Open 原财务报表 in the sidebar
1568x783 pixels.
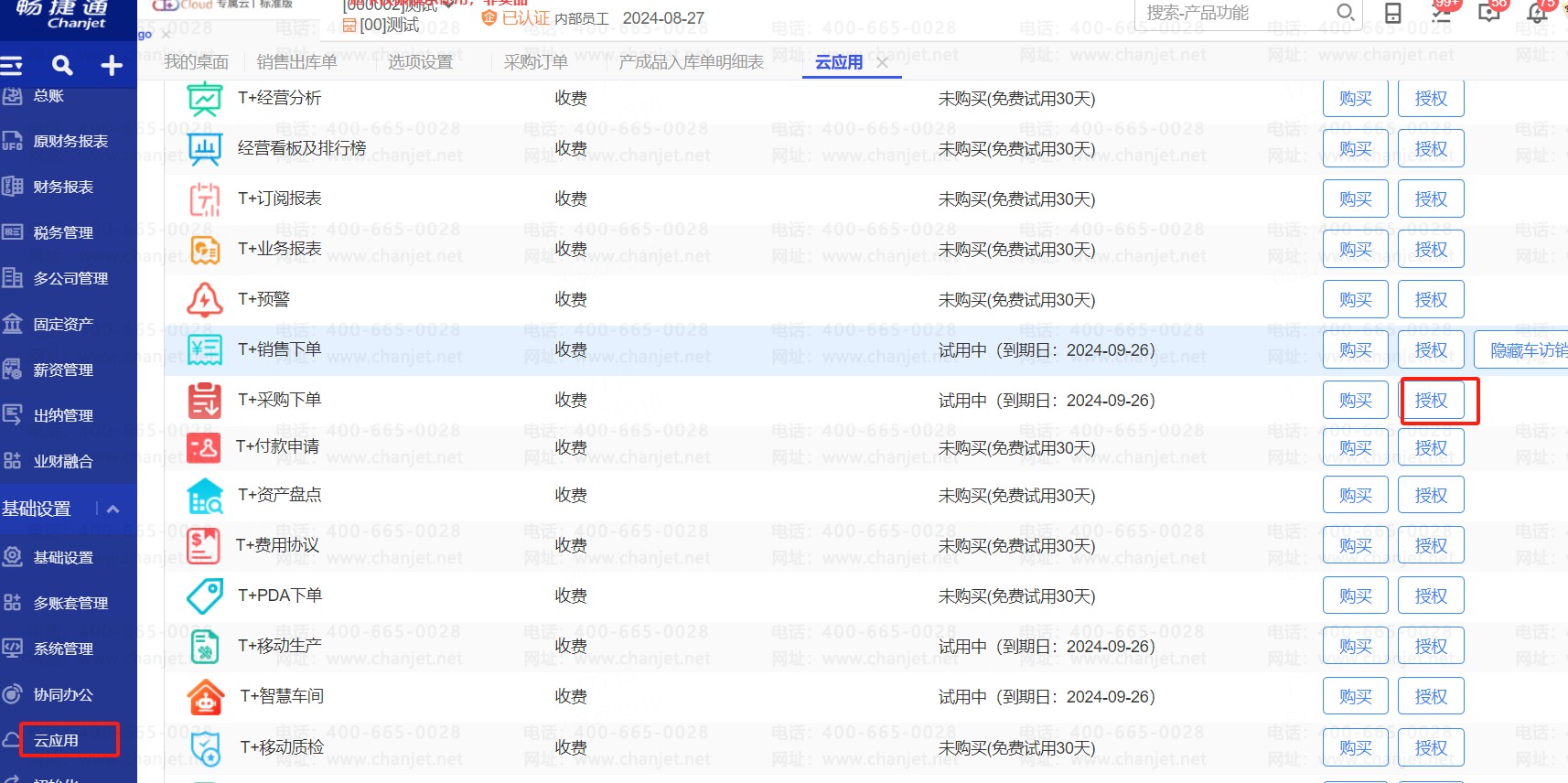click(69, 142)
